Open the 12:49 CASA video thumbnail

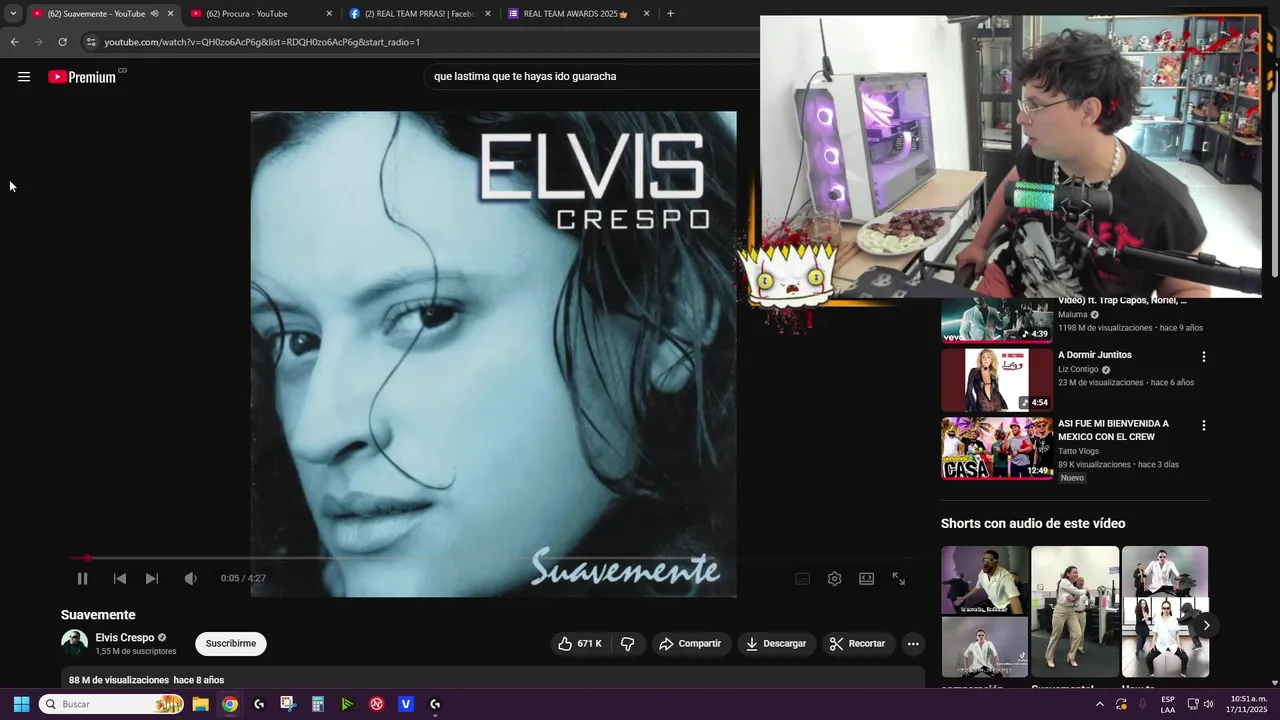[x=997, y=449]
